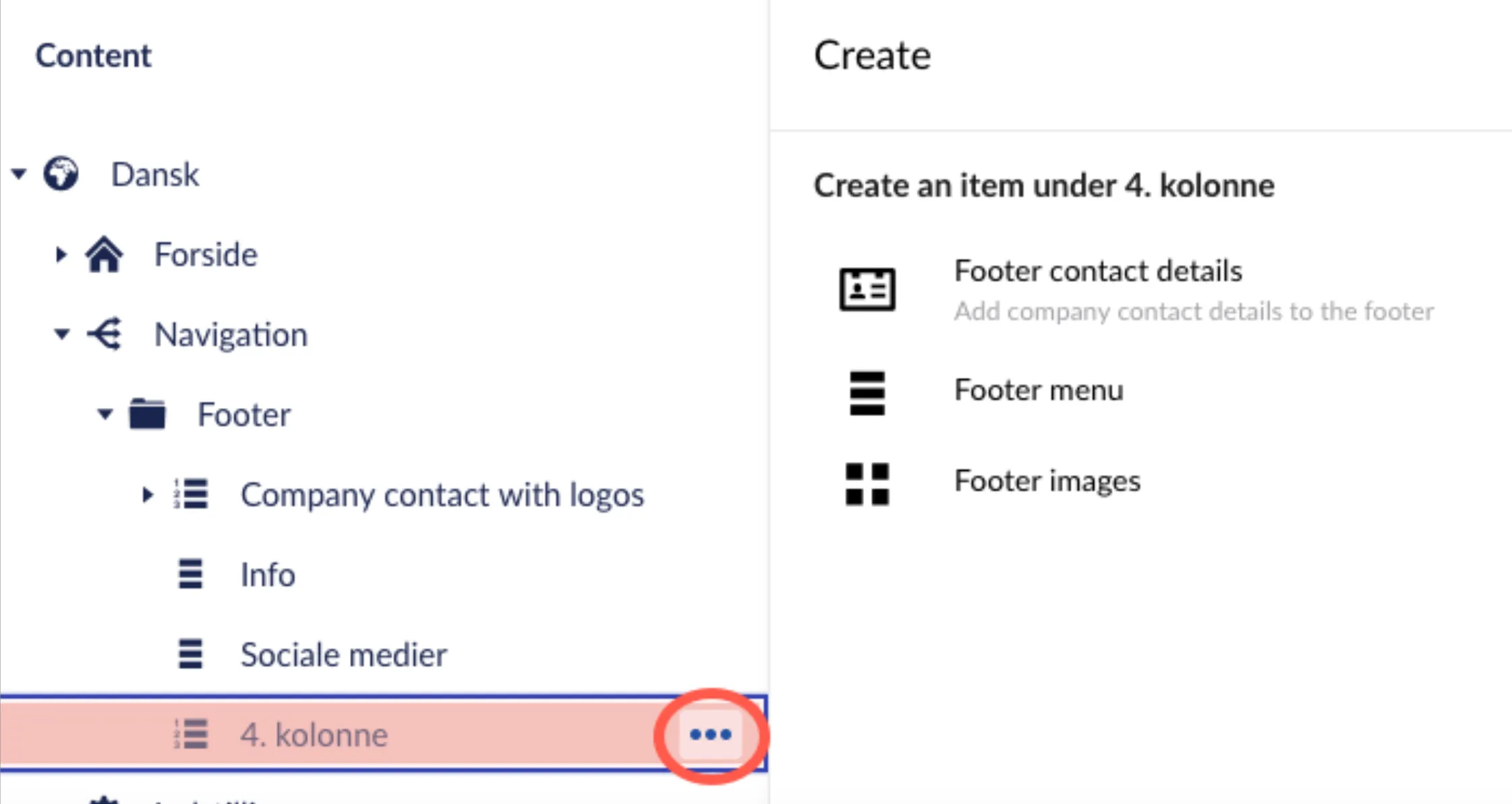This screenshot has height=804, width=1512.
Task: Select the Sociale medier tree item
Action: [x=344, y=655]
